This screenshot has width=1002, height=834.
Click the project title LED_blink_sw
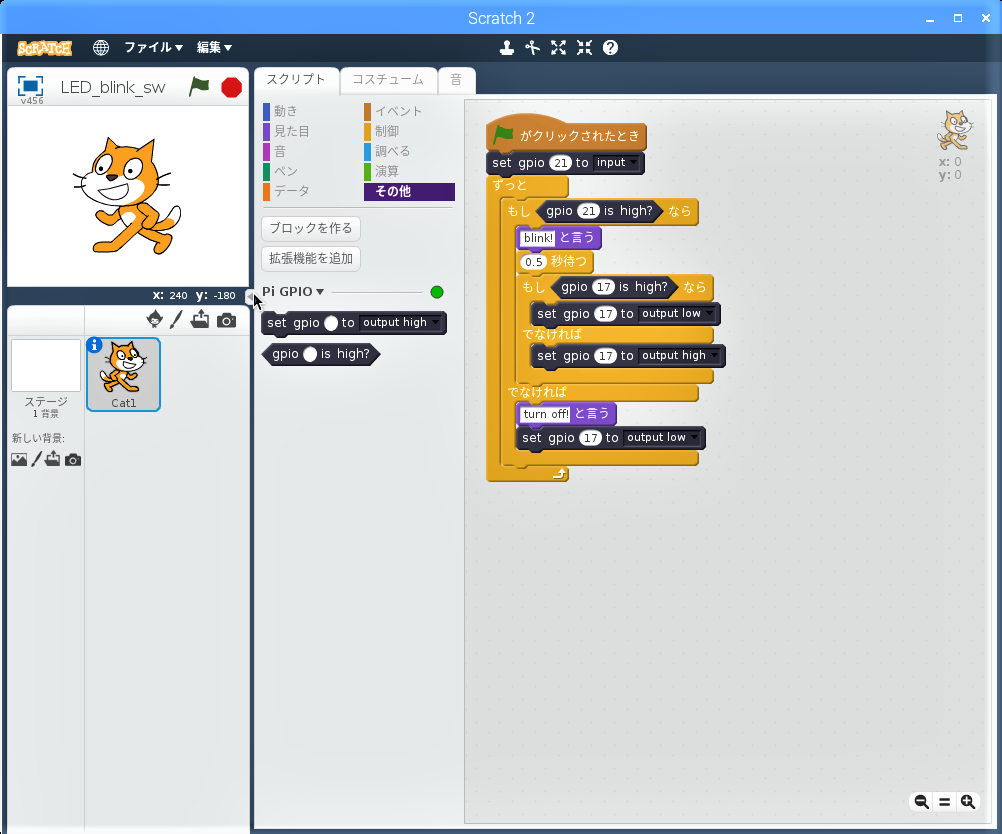click(113, 88)
